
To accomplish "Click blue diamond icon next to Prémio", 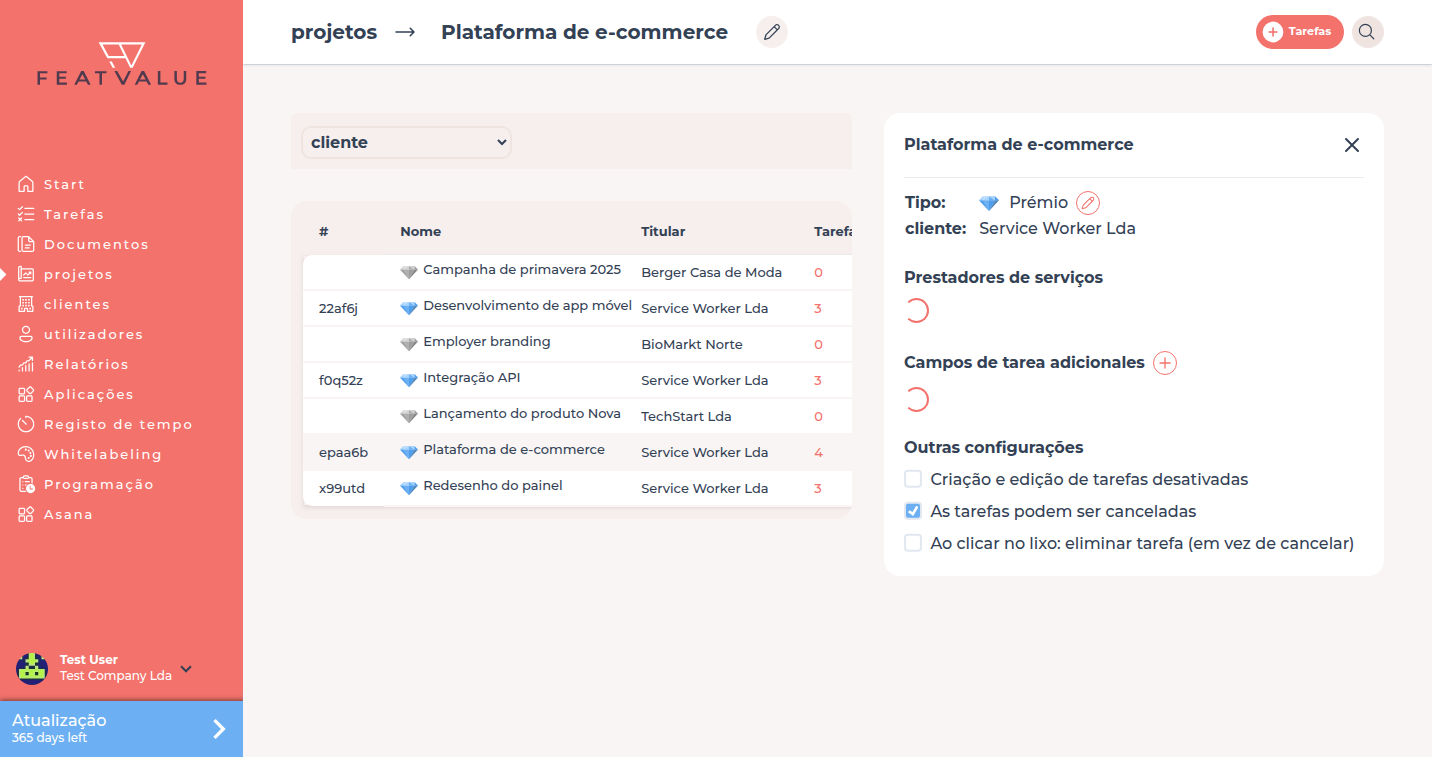I will pos(989,203).
